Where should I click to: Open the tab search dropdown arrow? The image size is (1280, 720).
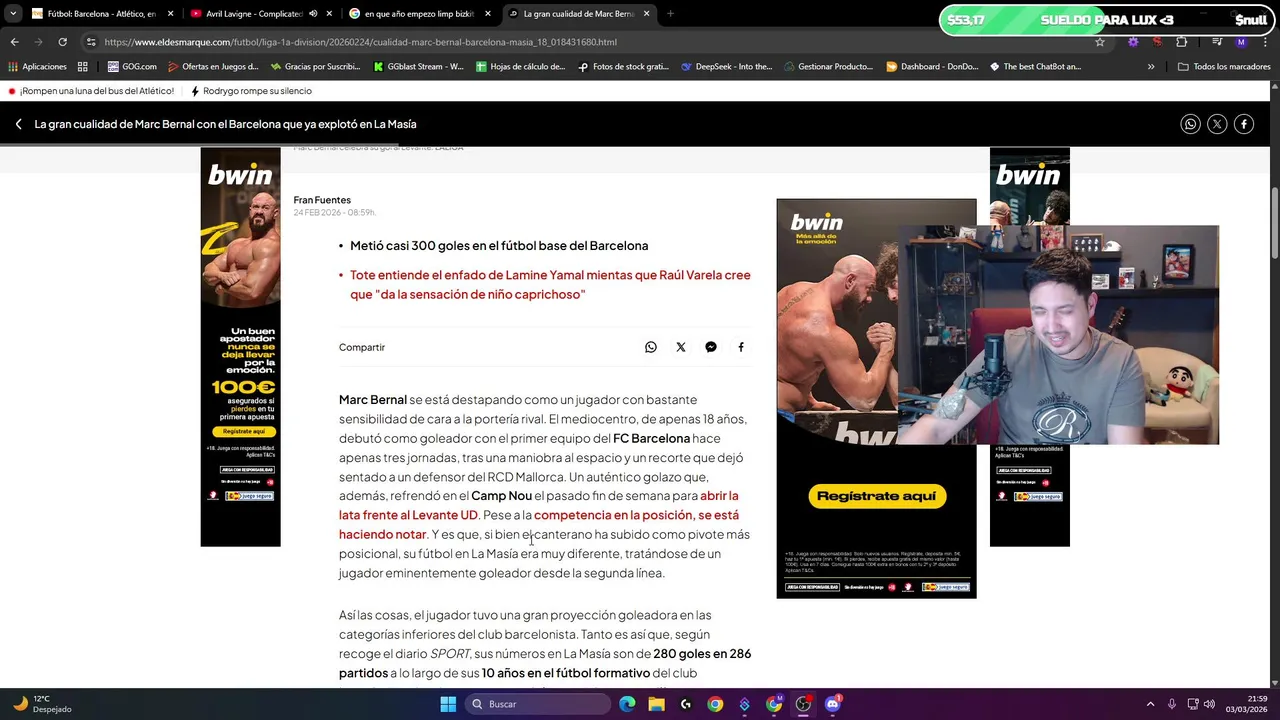[x=12, y=14]
